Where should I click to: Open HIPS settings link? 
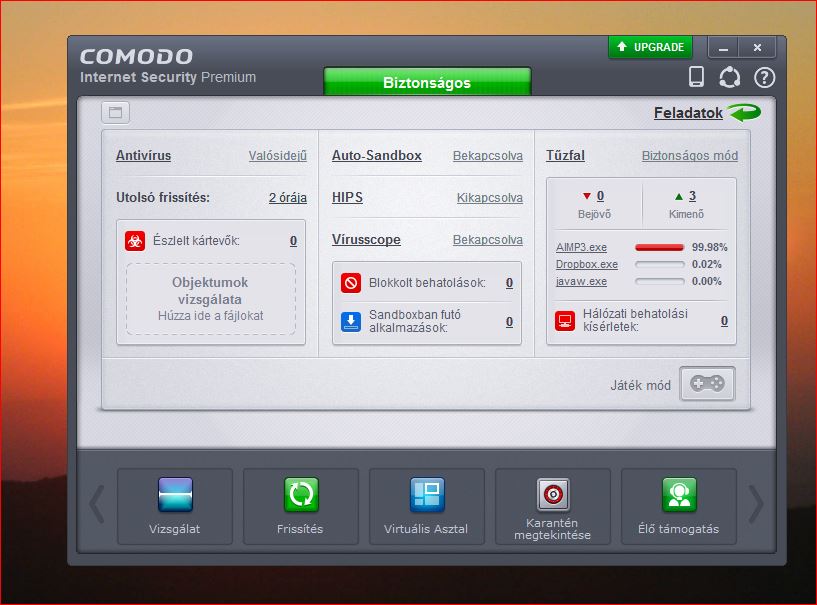pos(348,197)
